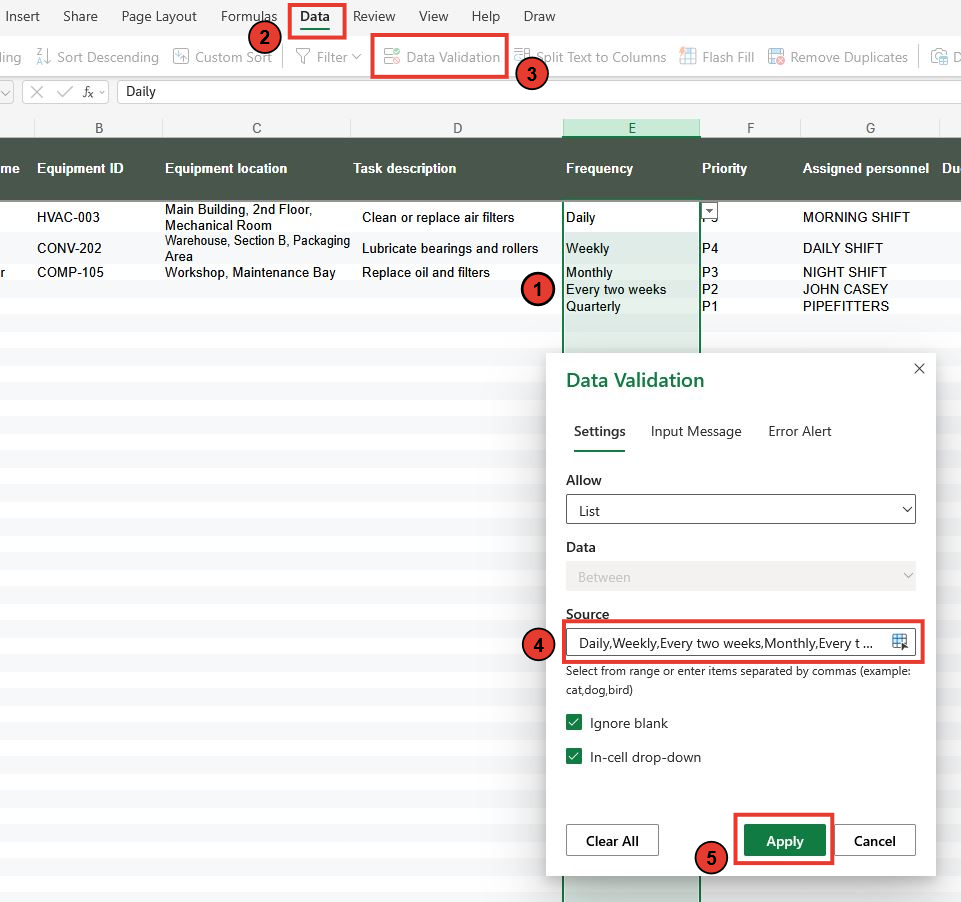Open the Formulas menu
This screenshot has height=902, width=961.
pyautogui.click(x=248, y=16)
